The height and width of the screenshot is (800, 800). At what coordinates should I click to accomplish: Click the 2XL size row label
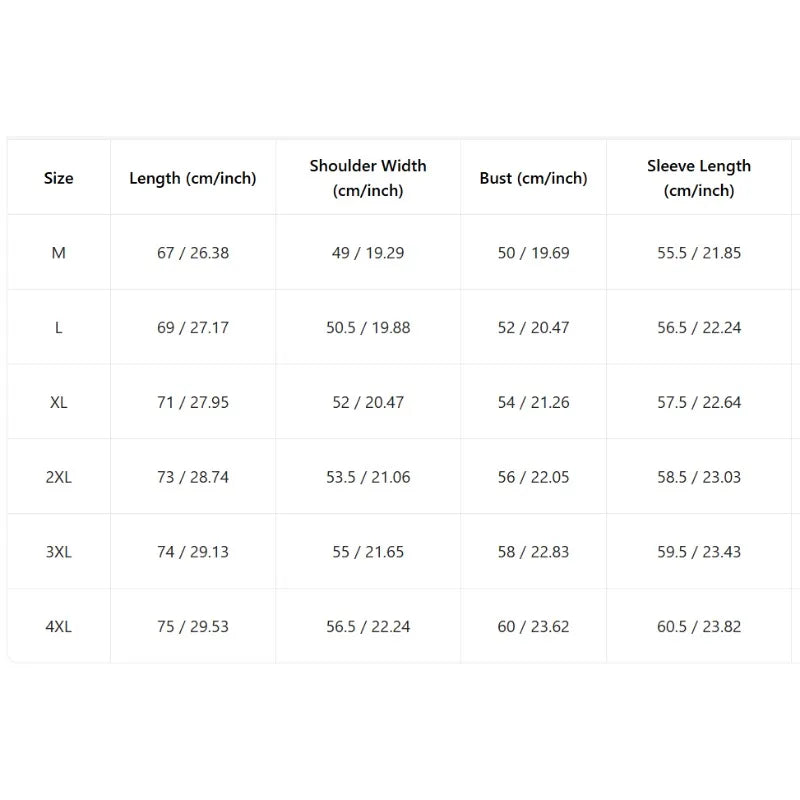pos(59,477)
